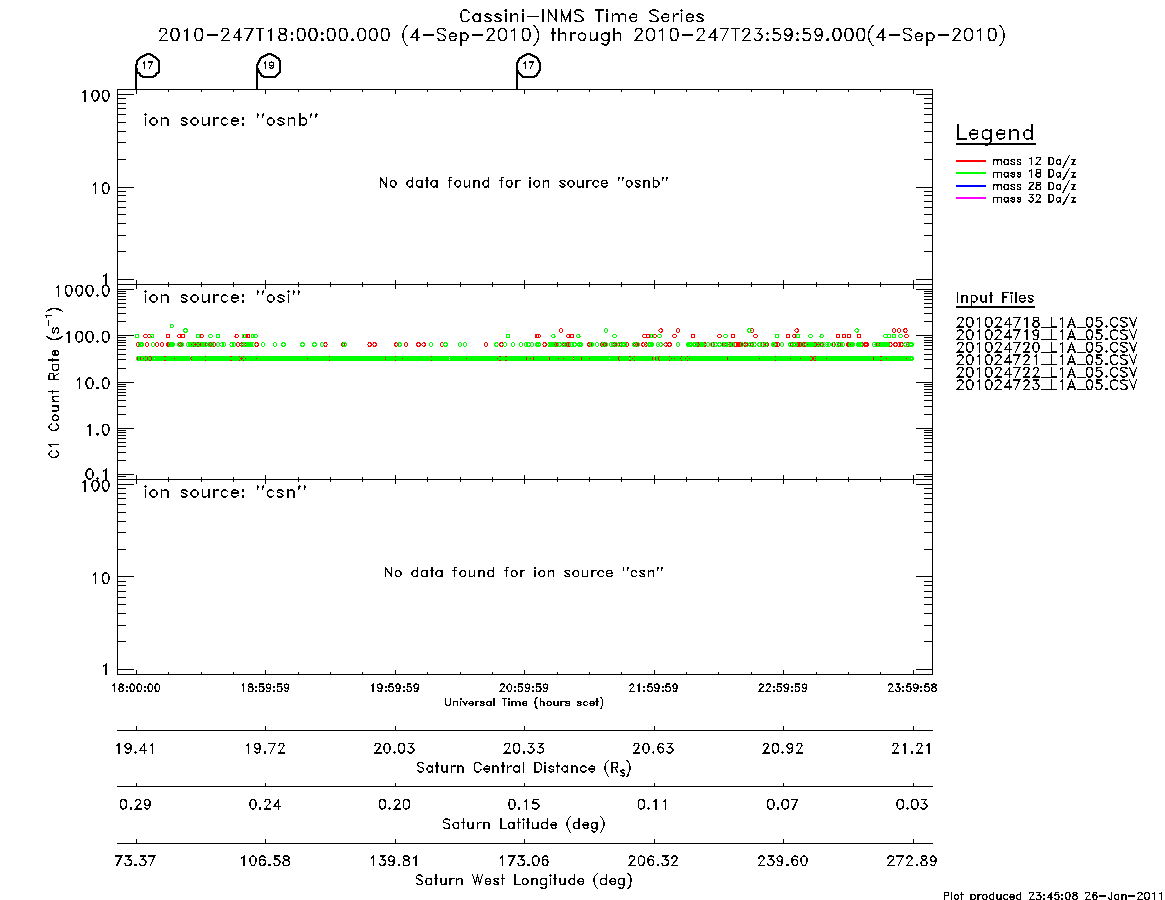Click the C1 Count Rate y-axis label
This screenshot has width=1165, height=900.
(54, 383)
